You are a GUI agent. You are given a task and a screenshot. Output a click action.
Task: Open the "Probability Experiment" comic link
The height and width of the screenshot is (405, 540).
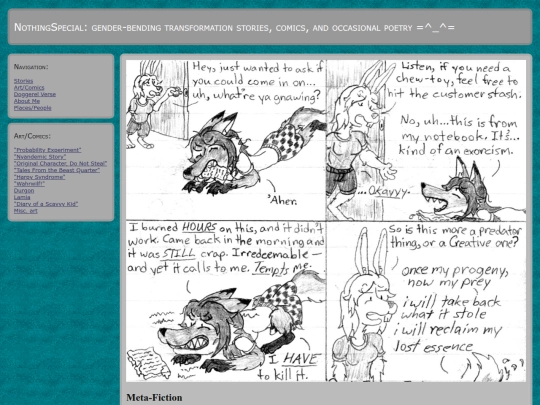[48, 150]
